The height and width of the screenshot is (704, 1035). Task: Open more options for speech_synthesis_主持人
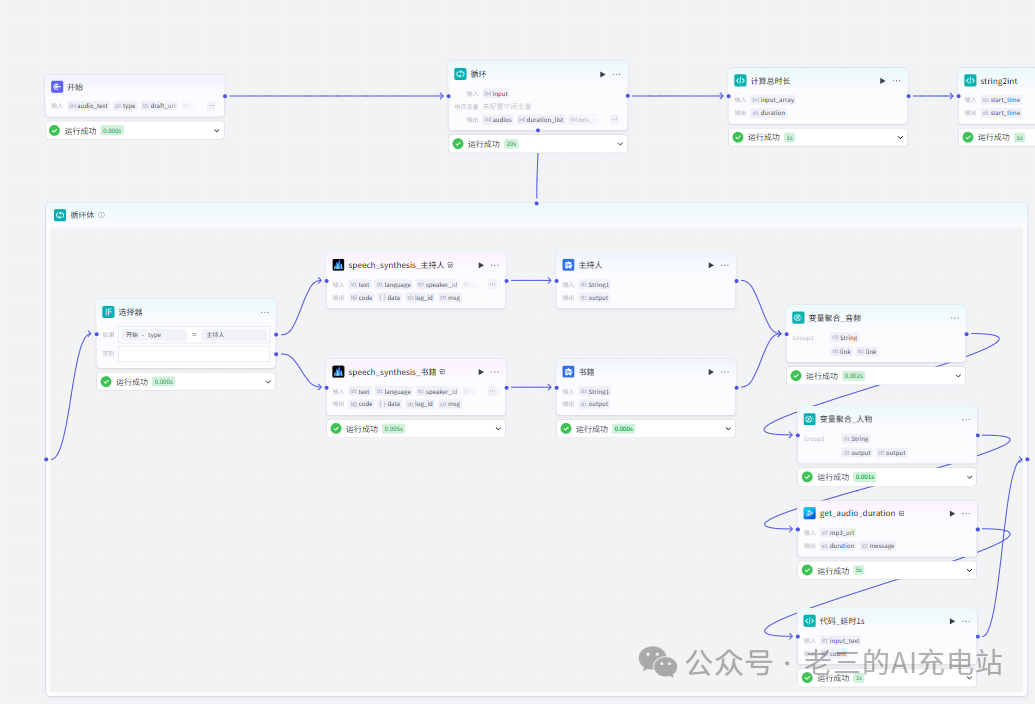coord(495,265)
